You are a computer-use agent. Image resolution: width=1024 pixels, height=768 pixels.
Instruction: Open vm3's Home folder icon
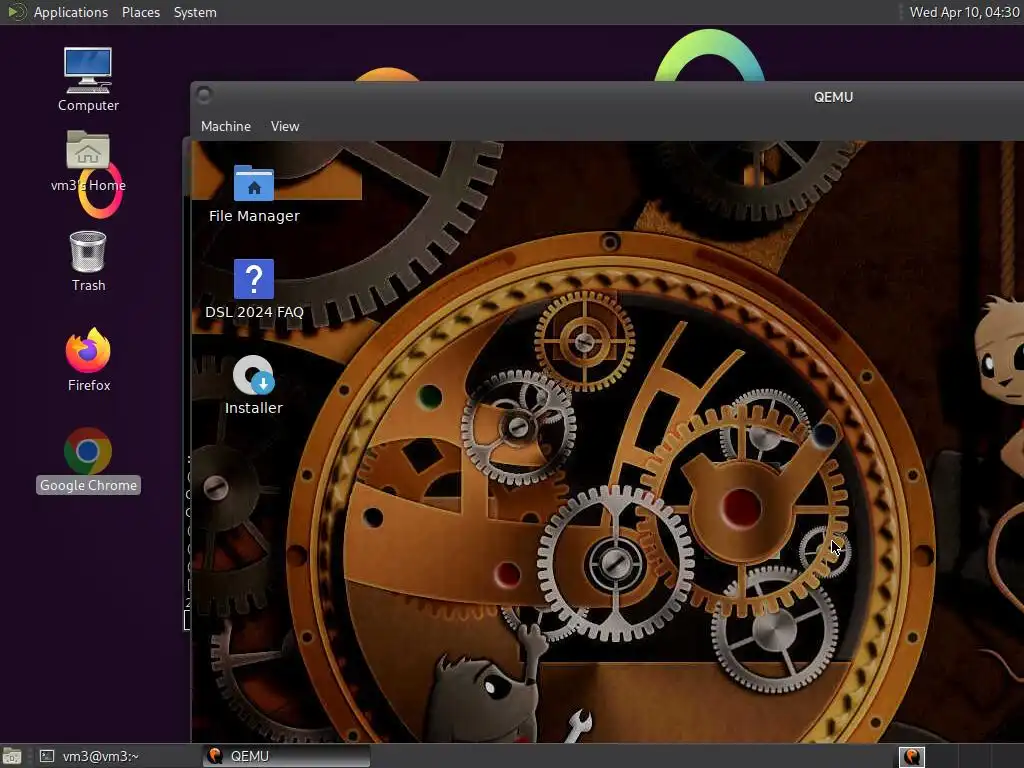coord(88,161)
